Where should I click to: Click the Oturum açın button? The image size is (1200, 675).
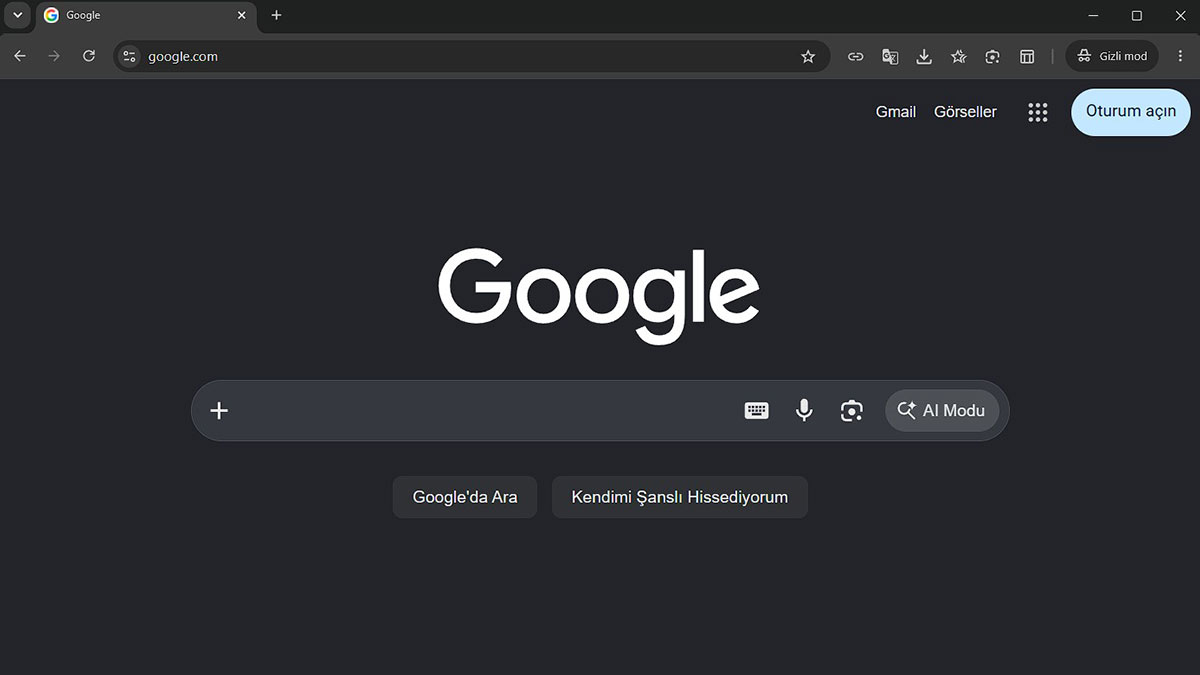click(x=1131, y=112)
